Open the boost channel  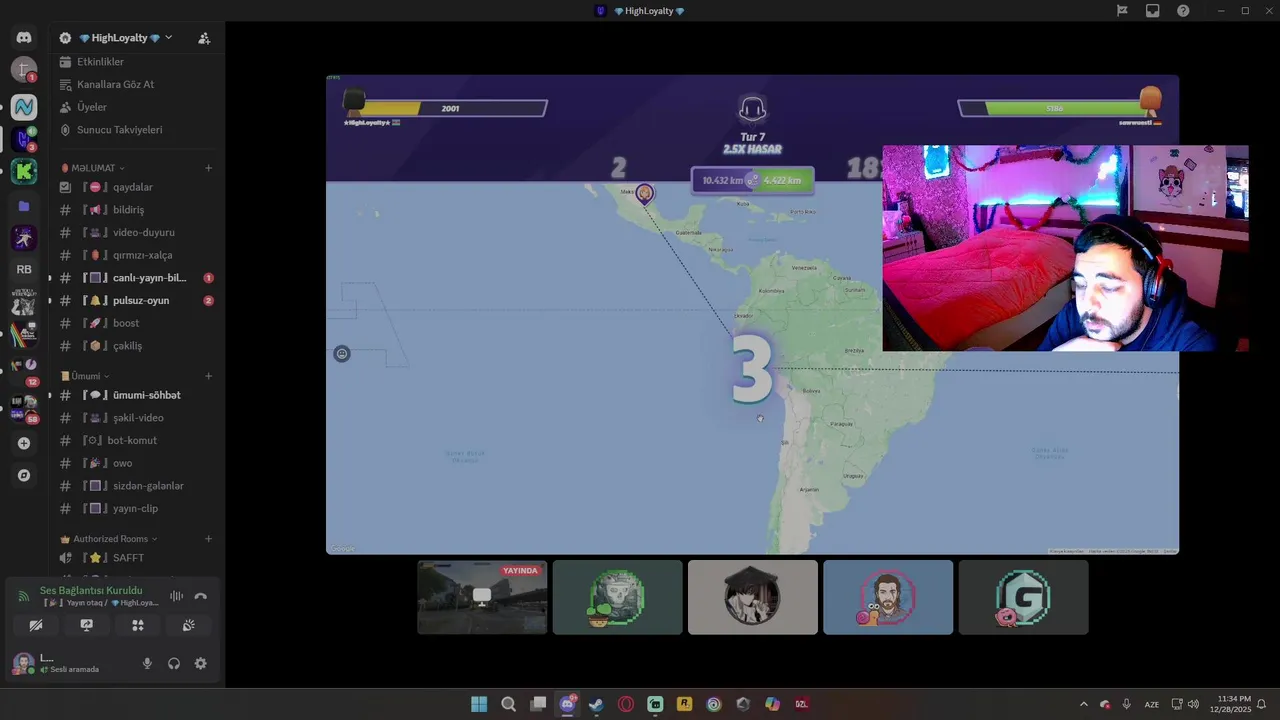136,323
